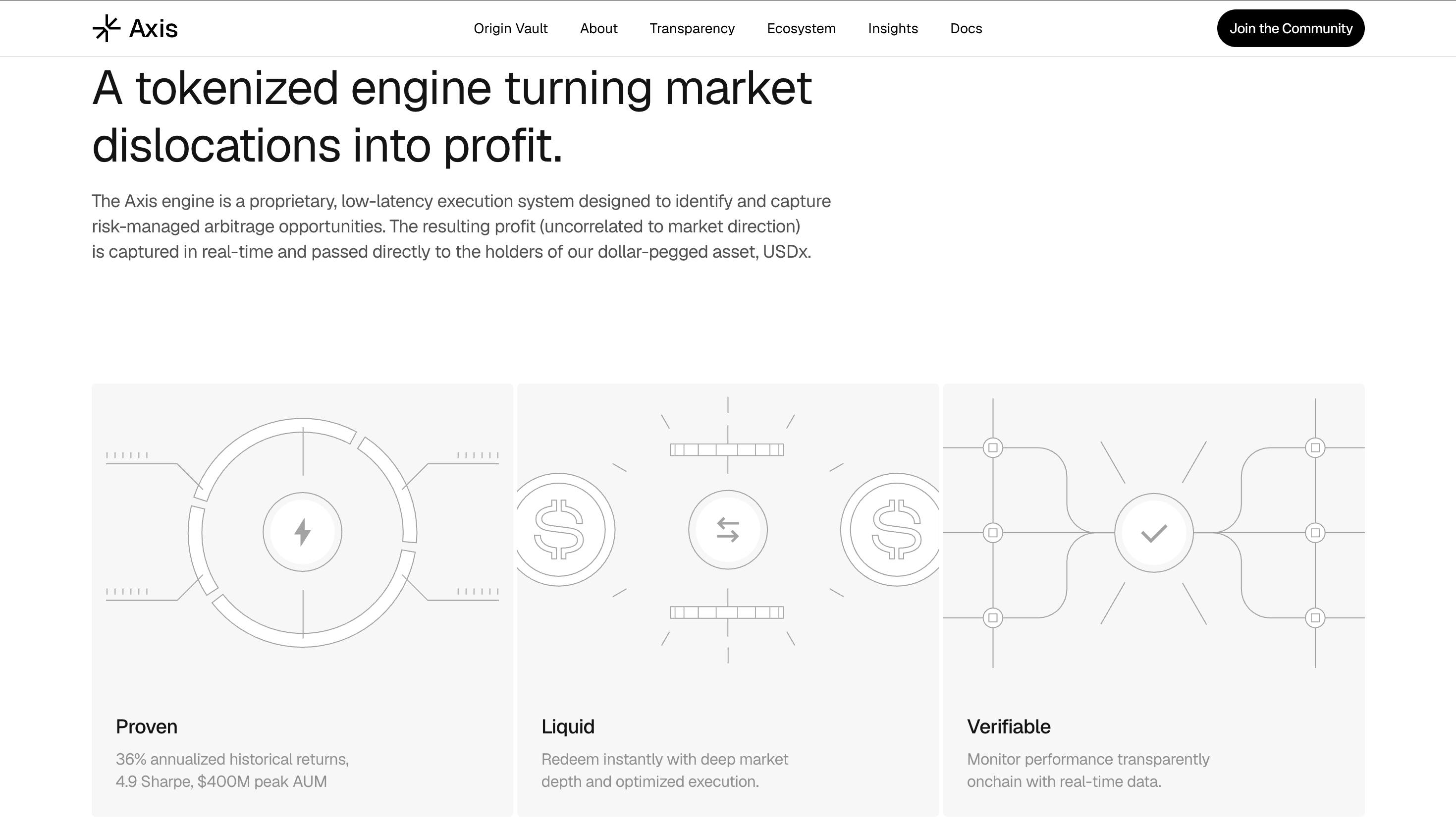Go to the About page
Screen dimensions: 1456x835
[x=598, y=29]
